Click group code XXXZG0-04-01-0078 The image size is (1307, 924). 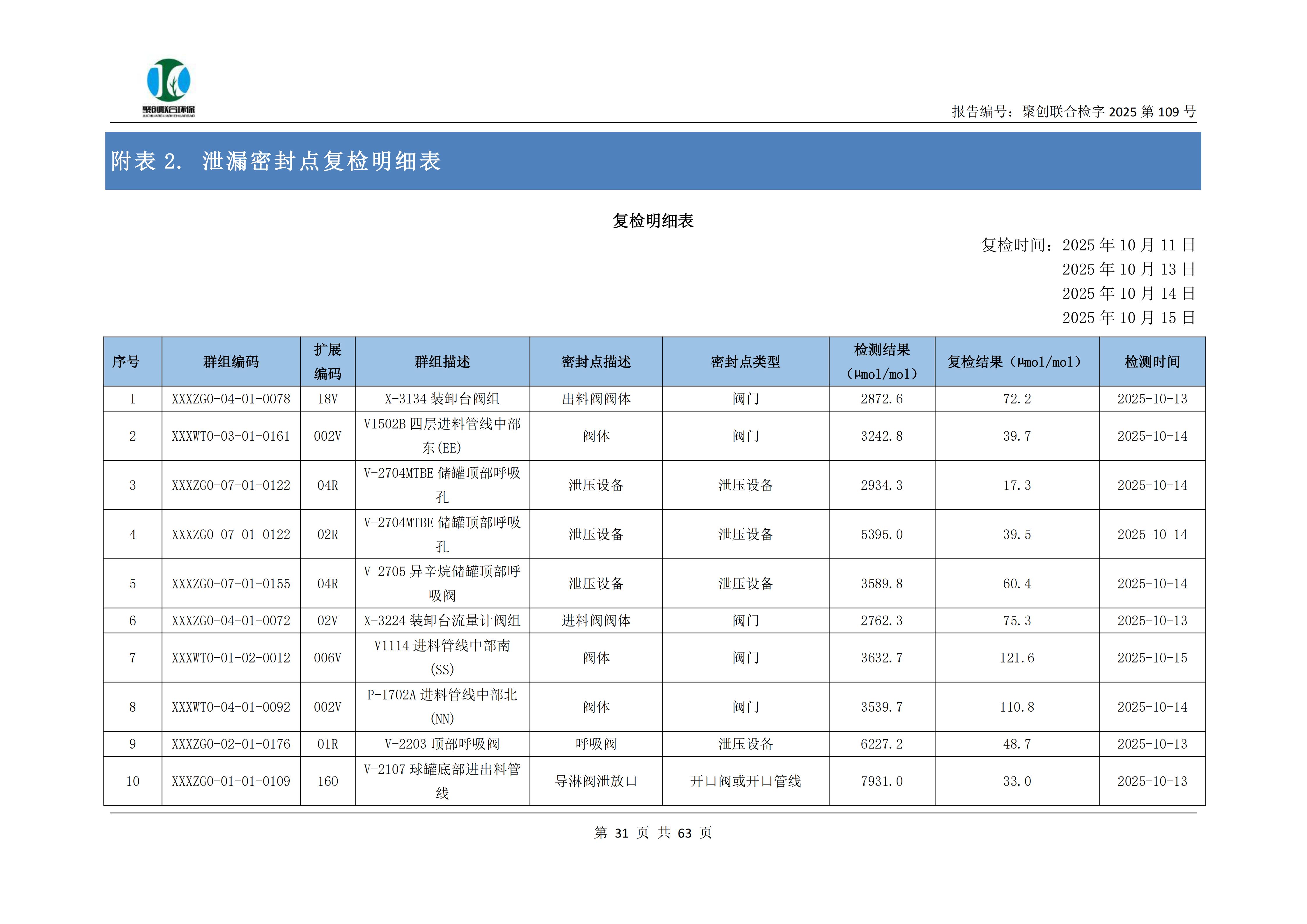231,399
